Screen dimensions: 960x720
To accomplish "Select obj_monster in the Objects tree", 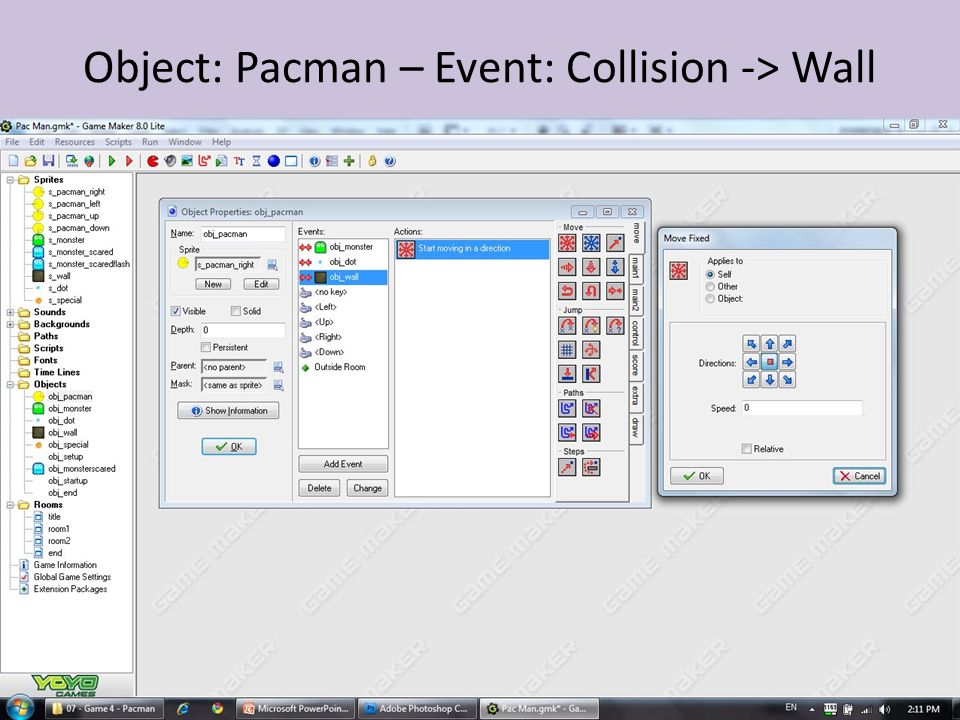I will 70,408.
